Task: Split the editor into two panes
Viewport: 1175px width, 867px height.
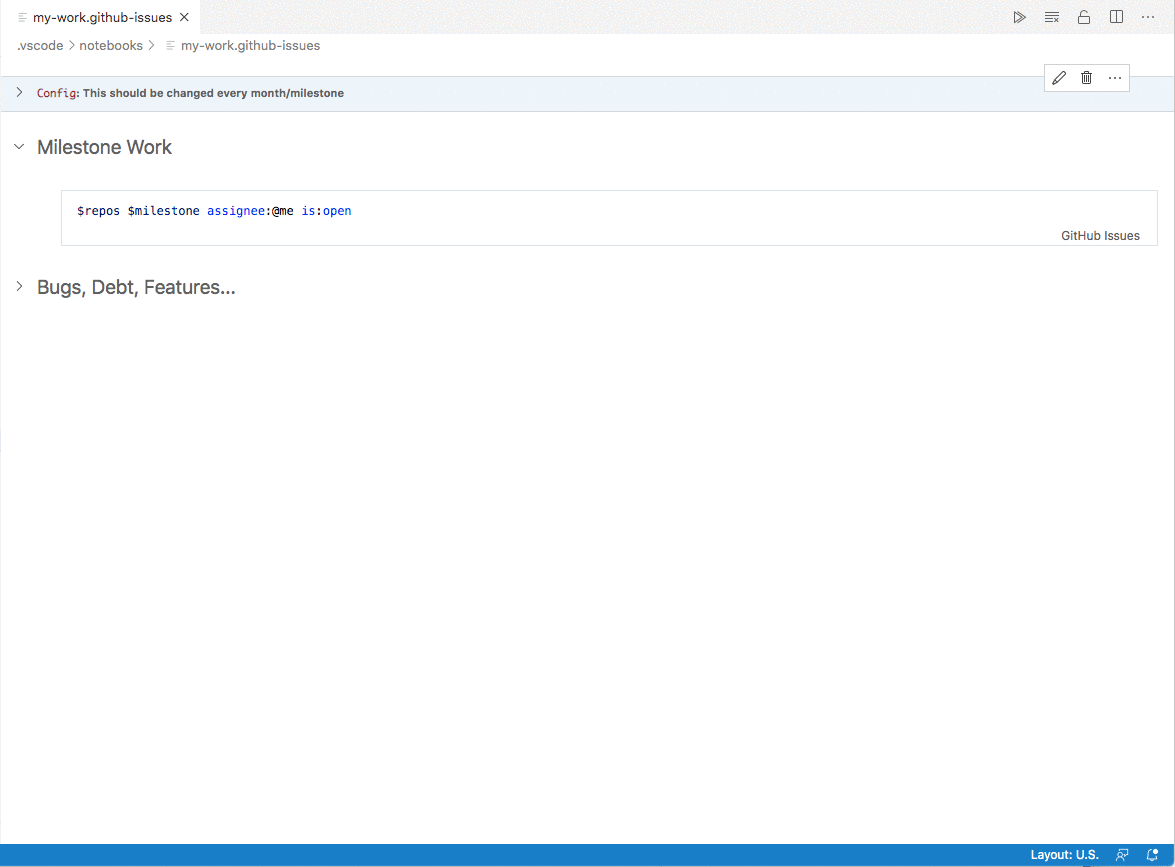Action: pyautogui.click(x=1116, y=16)
